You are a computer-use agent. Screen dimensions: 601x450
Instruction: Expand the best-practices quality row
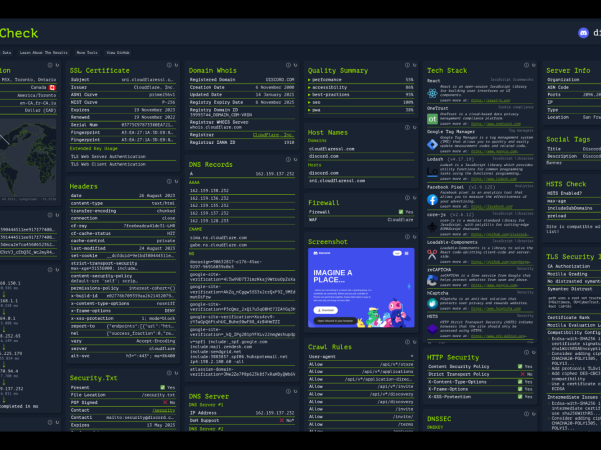click(361, 95)
